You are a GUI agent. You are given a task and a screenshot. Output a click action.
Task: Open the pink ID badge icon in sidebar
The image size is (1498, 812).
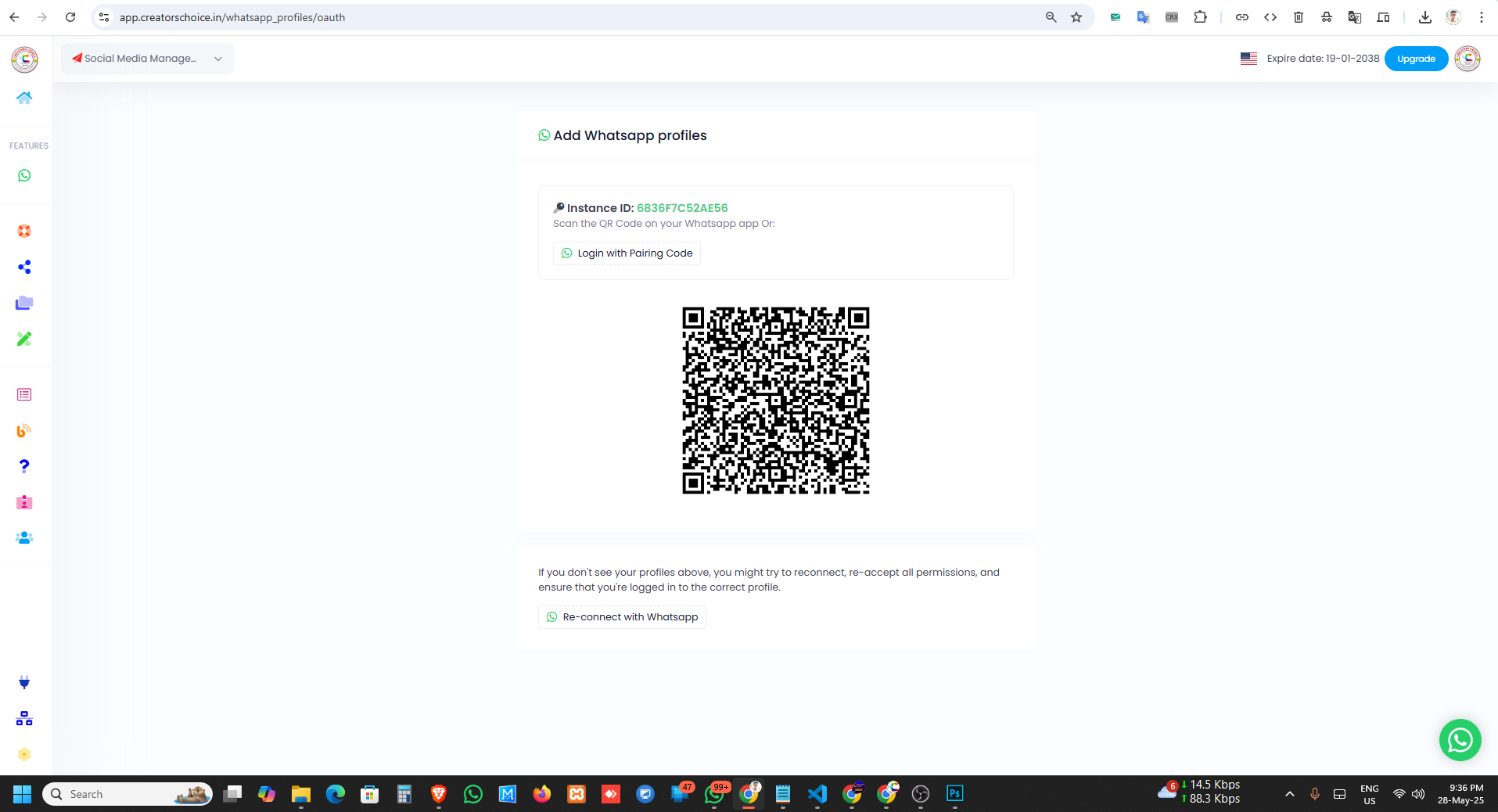pos(24,502)
